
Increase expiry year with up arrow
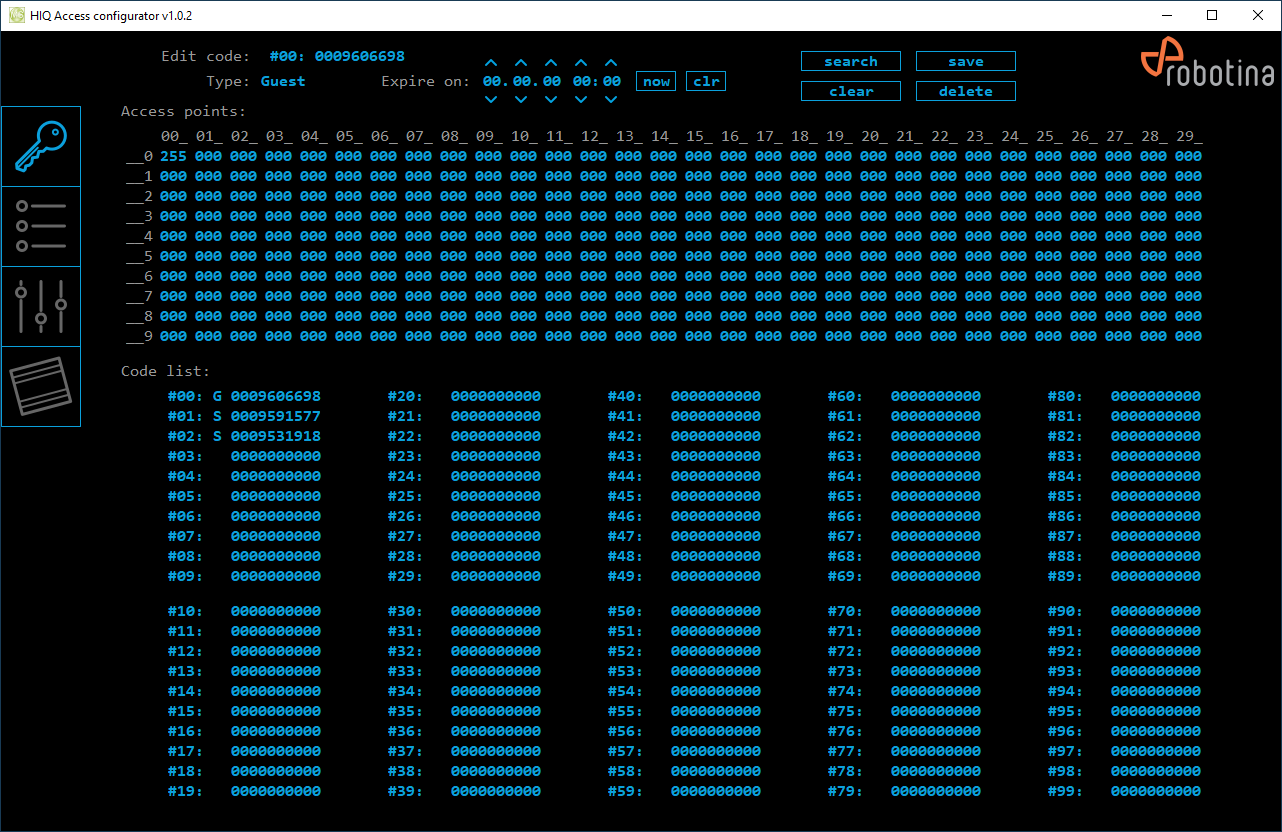click(x=551, y=63)
